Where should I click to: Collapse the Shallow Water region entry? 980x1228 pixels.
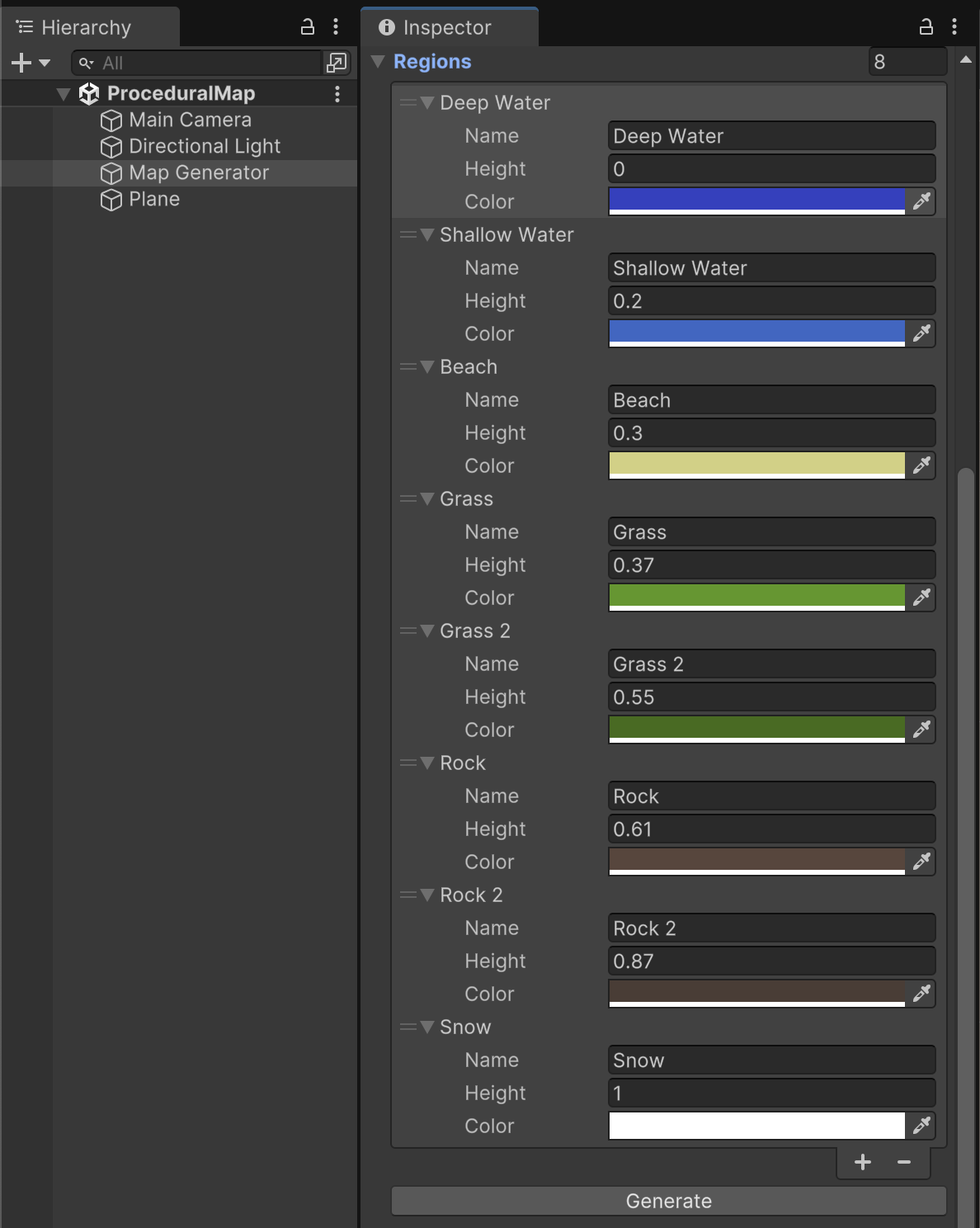[427, 234]
